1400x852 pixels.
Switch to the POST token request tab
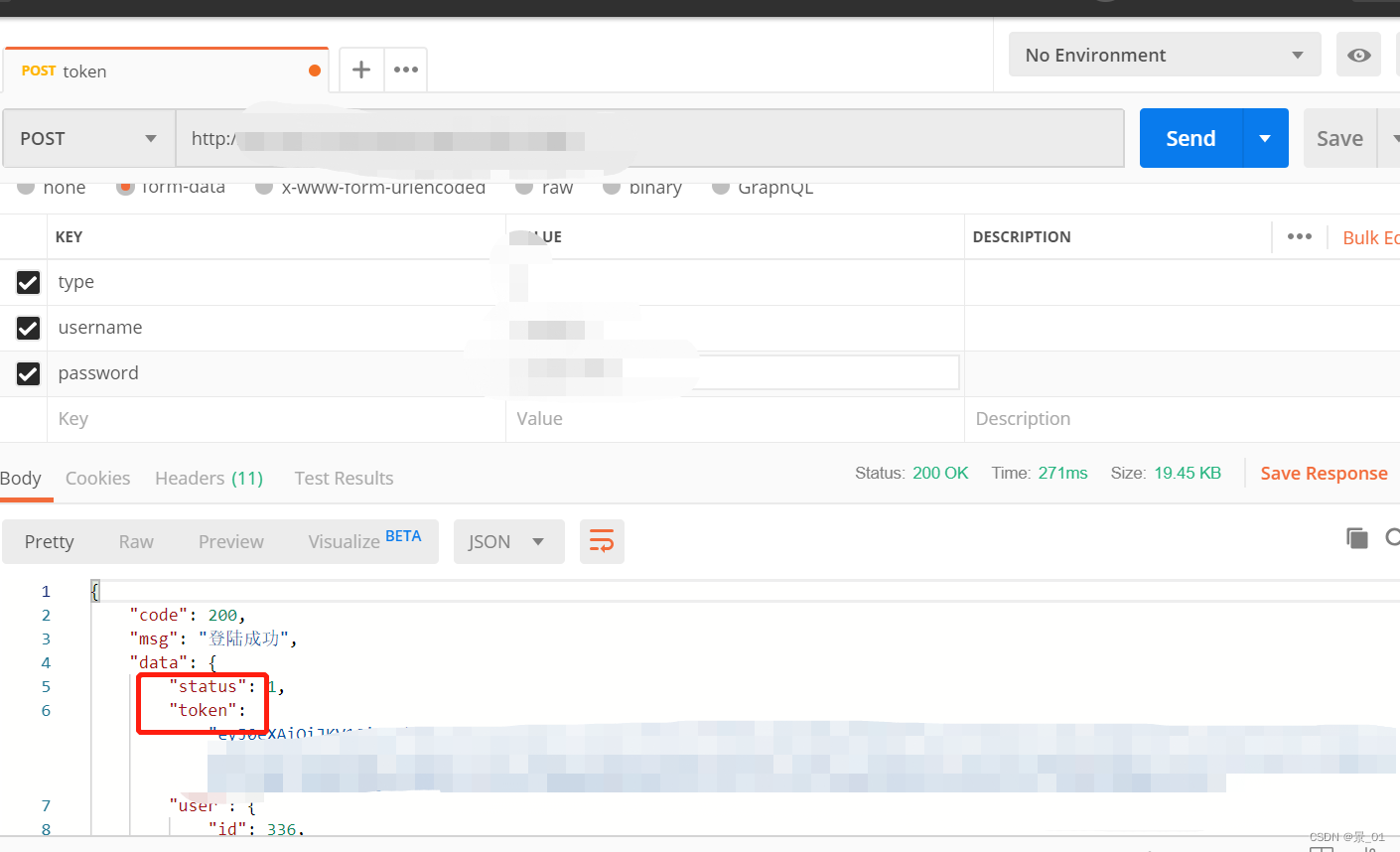pyautogui.click(x=165, y=71)
